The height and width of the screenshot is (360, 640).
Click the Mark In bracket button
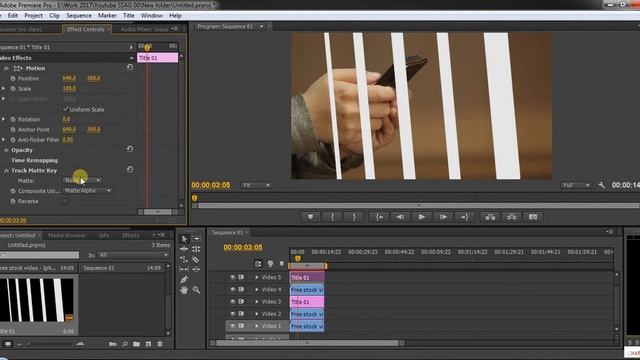(332, 217)
